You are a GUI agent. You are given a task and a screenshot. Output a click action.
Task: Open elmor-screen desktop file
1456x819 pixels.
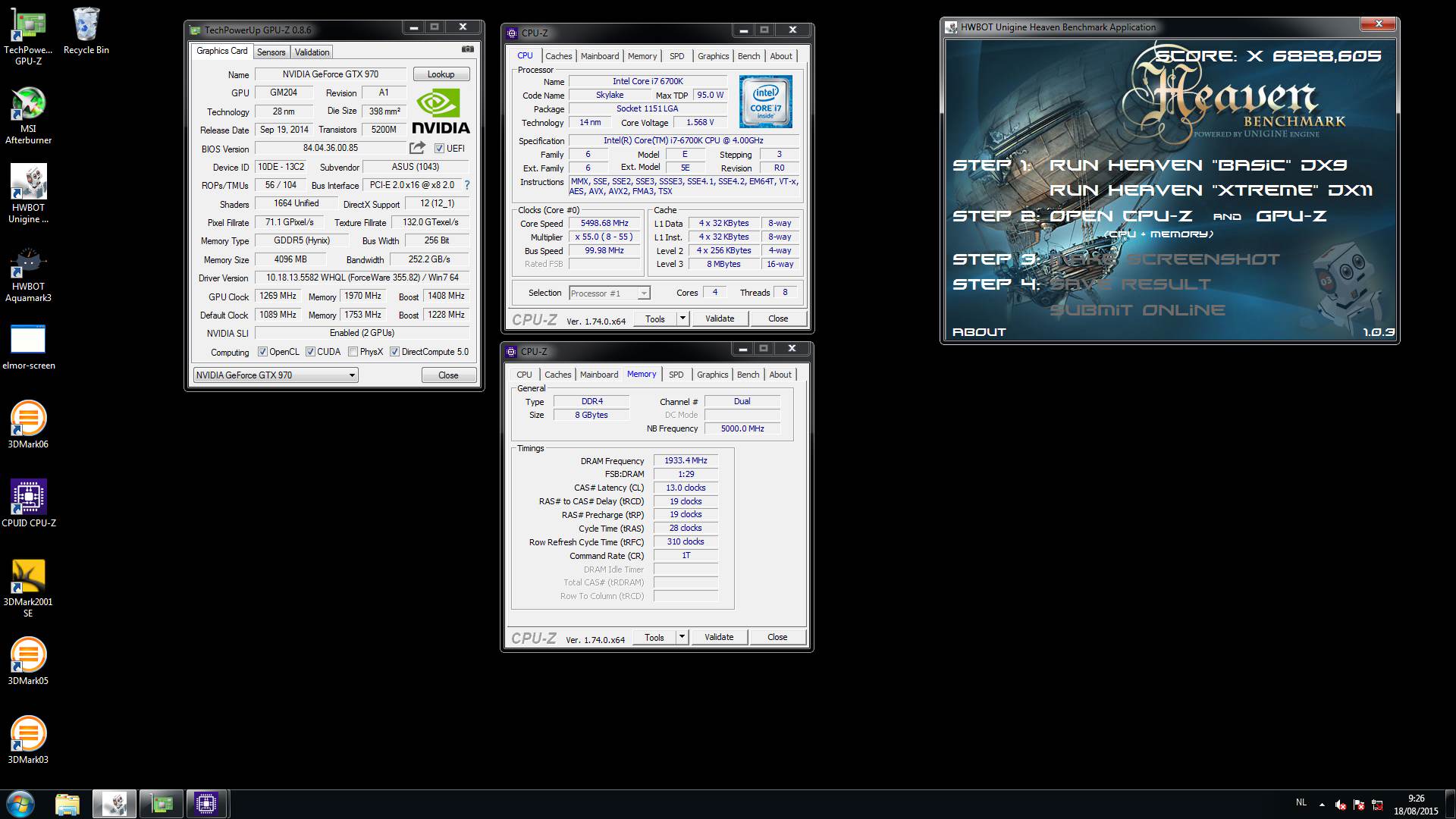click(x=28, y=347)
